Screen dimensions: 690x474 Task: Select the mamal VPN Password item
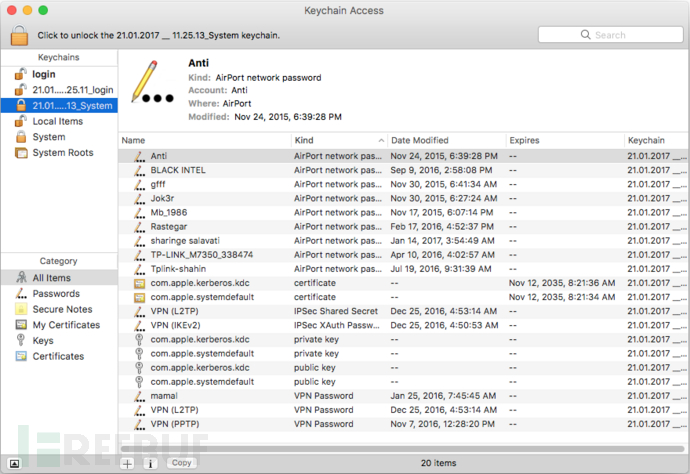[x=403, y=396]
